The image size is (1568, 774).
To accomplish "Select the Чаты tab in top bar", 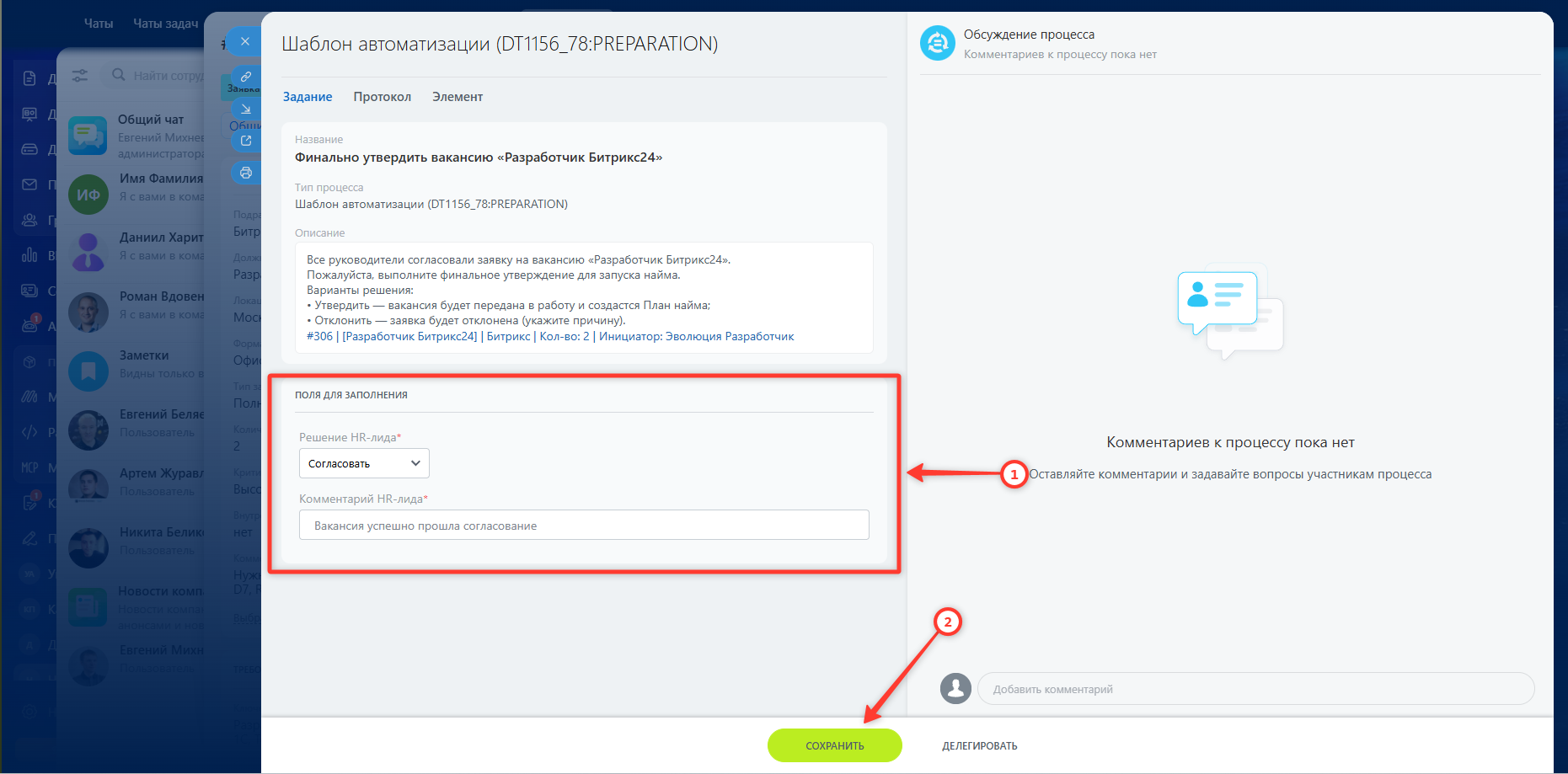I will (99, 24).
